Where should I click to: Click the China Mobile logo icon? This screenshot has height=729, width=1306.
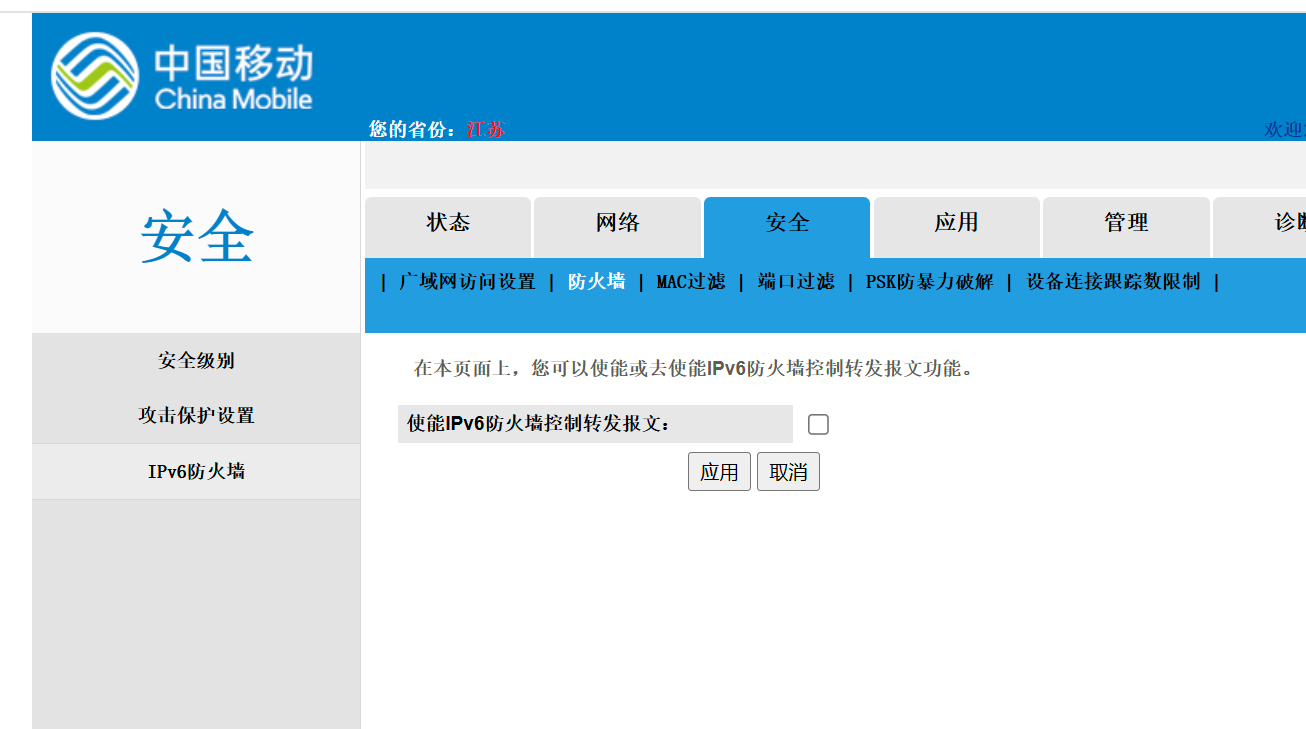[95, 76]
